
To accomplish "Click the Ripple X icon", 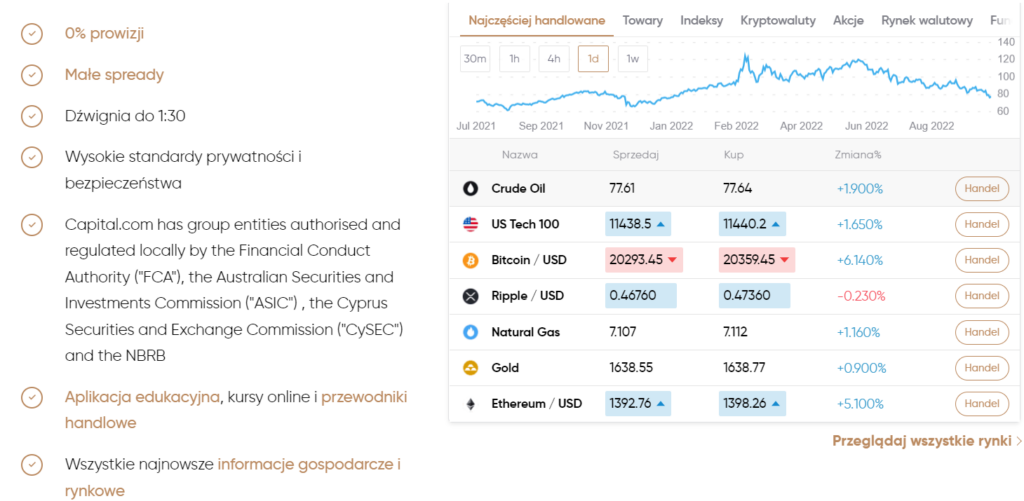I will pyautogui.click(x=471, y=296).
